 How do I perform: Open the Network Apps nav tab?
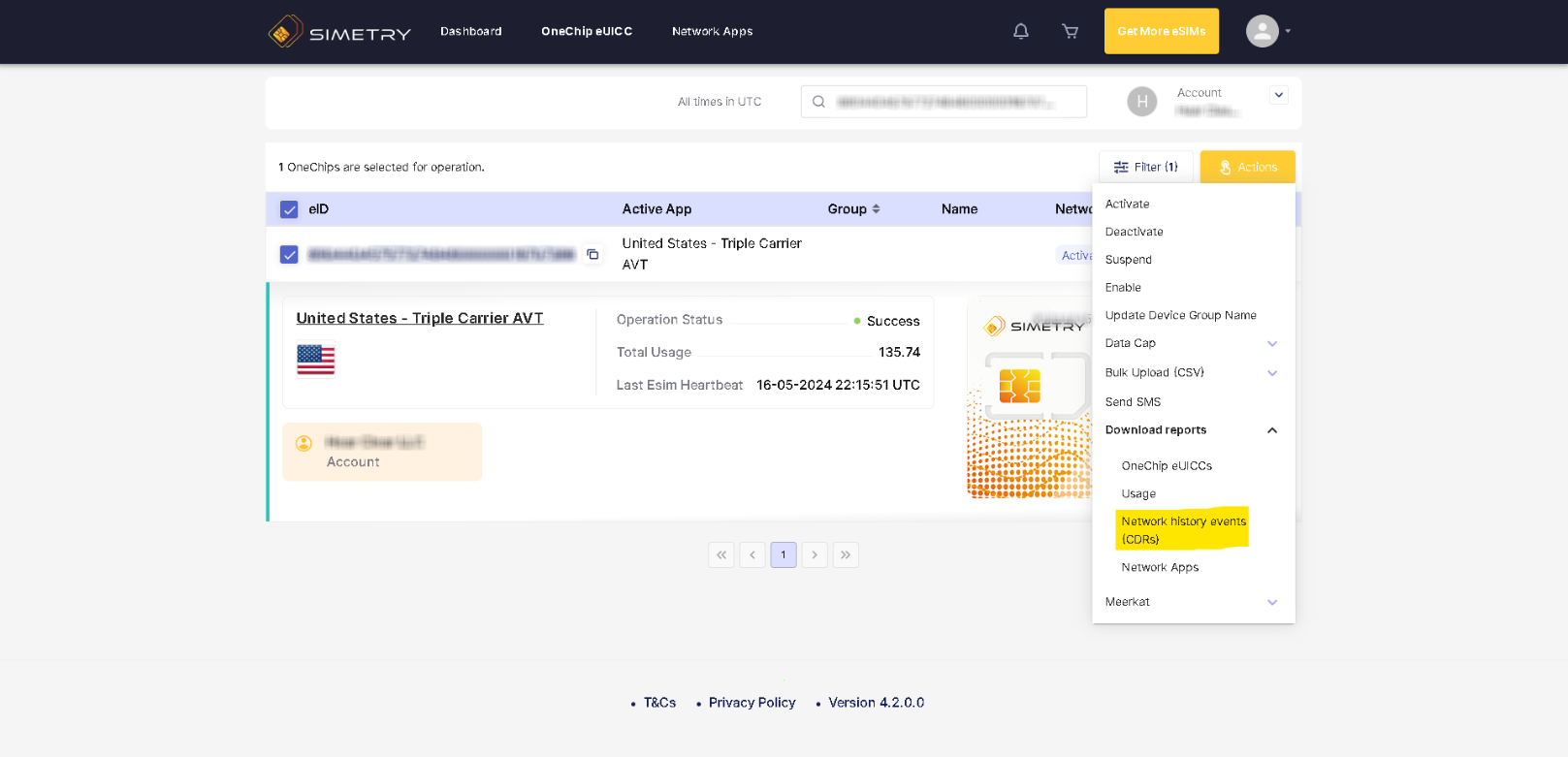(713, 31)
